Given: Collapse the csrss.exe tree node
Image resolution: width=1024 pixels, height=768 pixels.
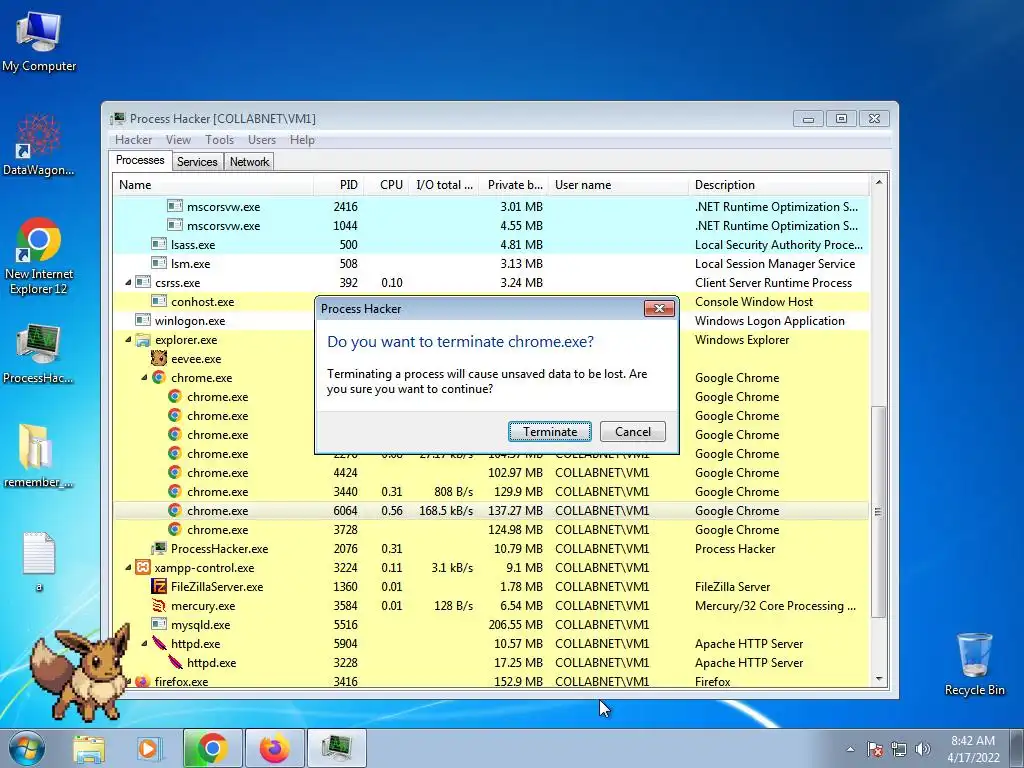Looking at the screenshot, I should pos(128,283).
